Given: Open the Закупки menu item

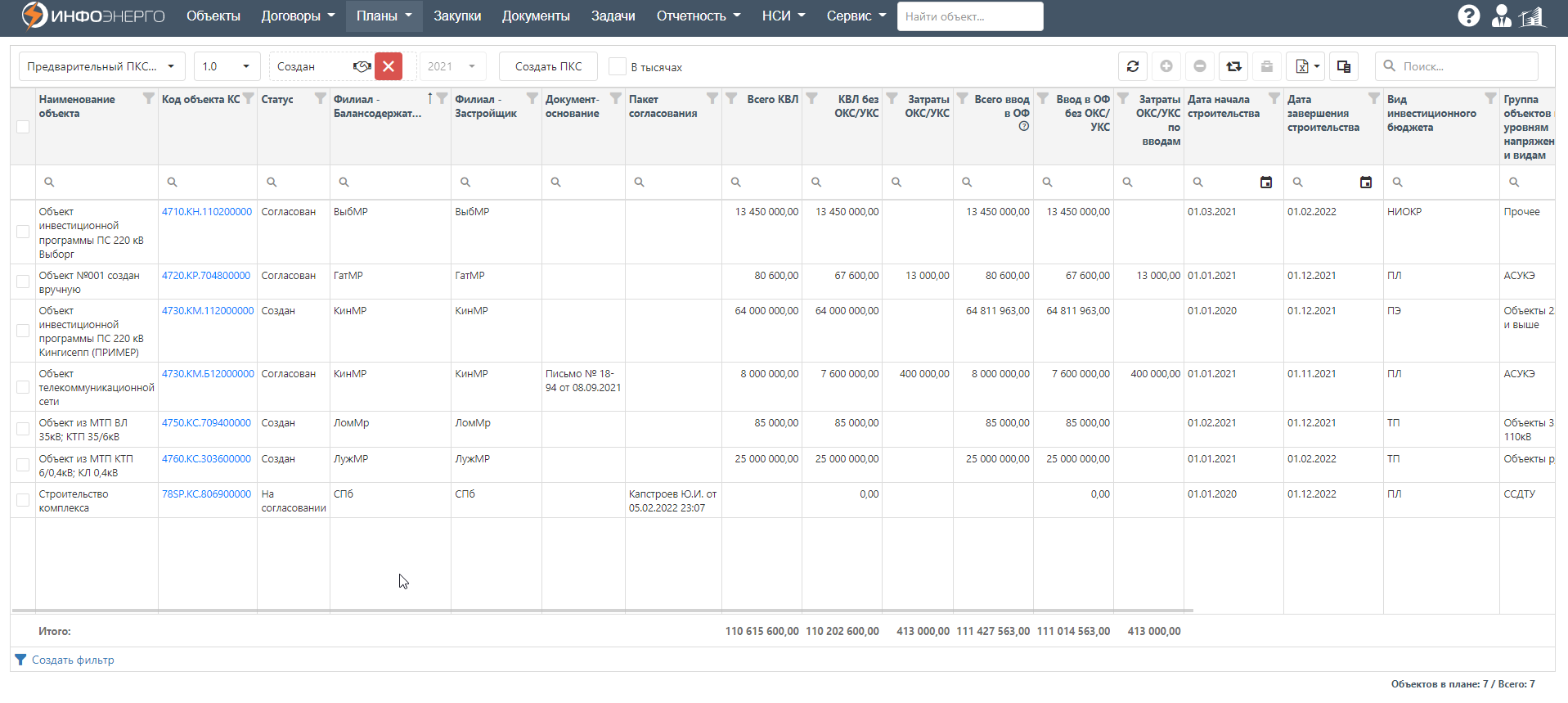Looking at the screenshot, I should click(x=457, y=16).
